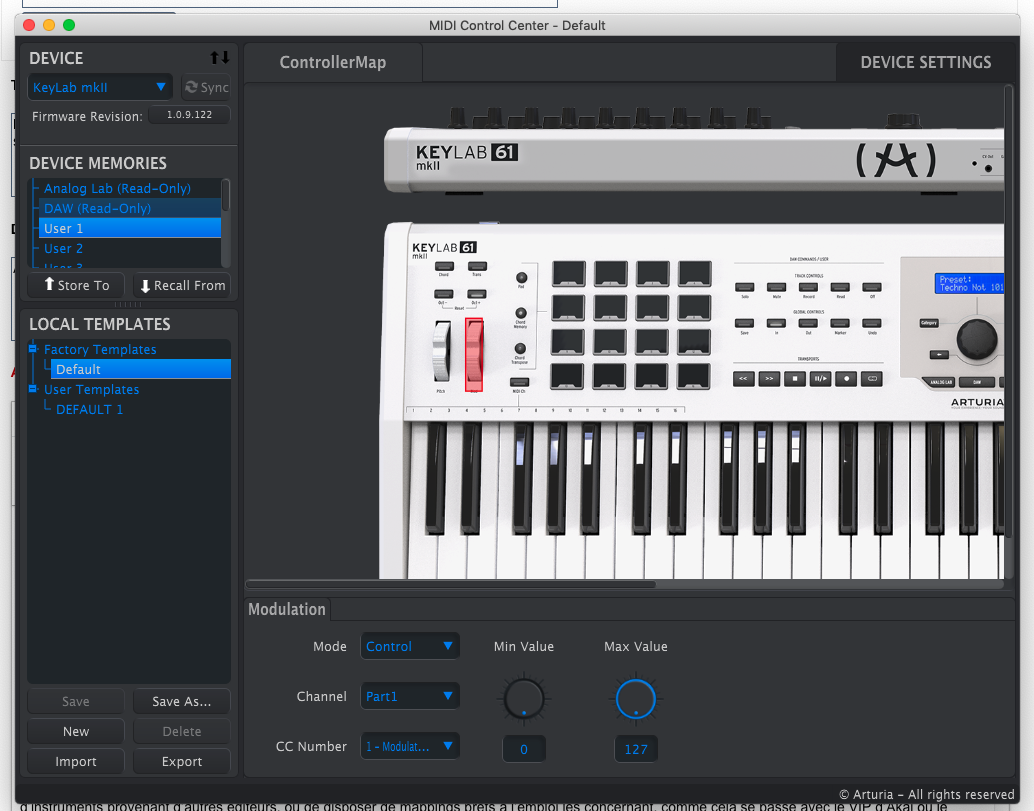Image resolution: width=1034 pixels, height=811 pixels.
Task: Click the Max Value knob
Action: [635, 698]
